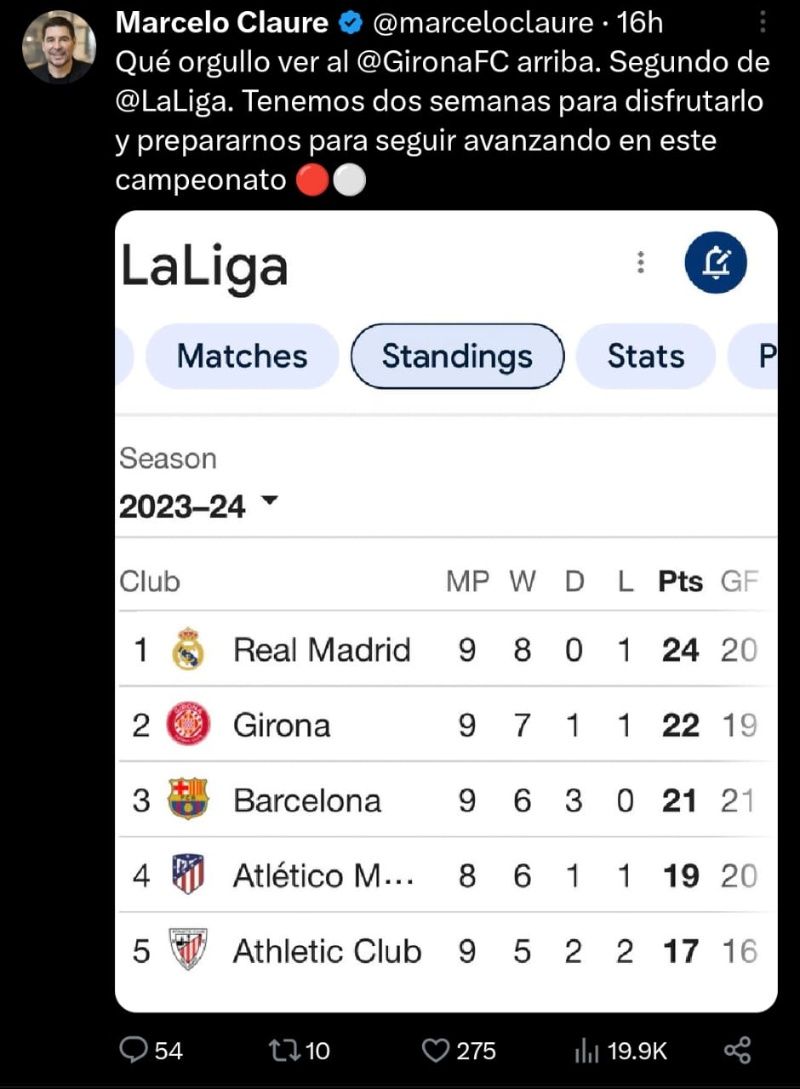Click the Barcelona crest logo
This screenshot has width=800, height=1089.
(188, 799)
